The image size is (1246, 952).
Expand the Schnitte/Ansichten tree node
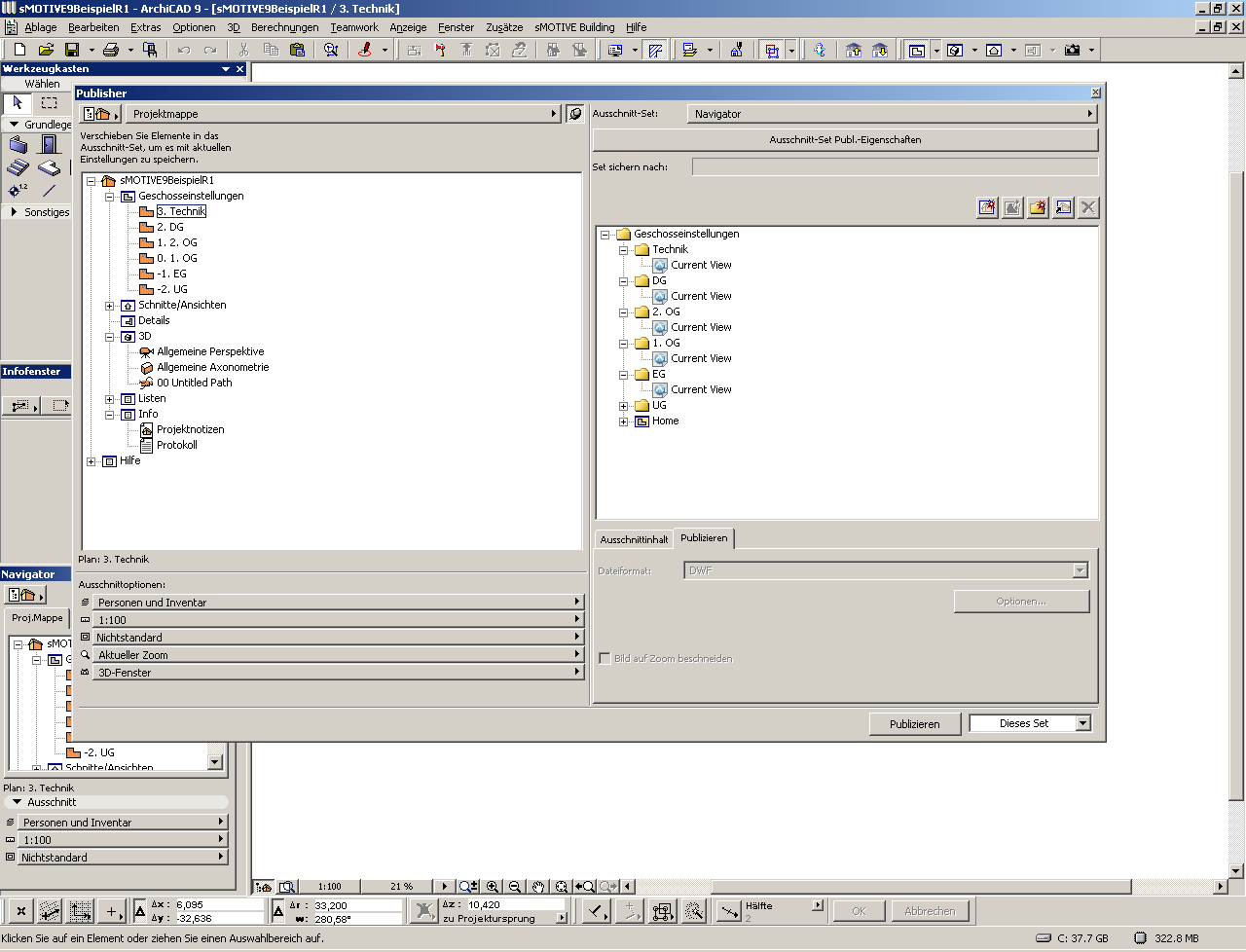click(110, 306)
